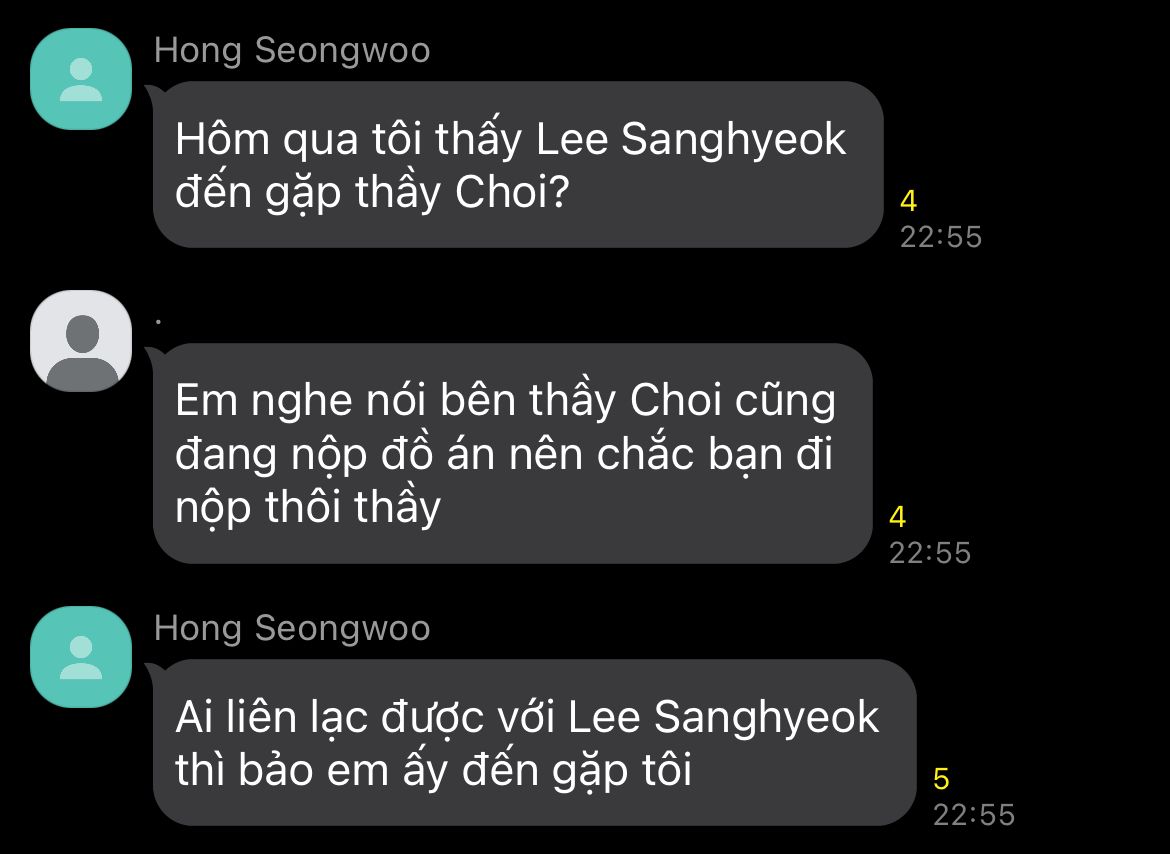
Task: Select the "Hôm qua tôi thấy" message bubble
Action: [518, 165]
